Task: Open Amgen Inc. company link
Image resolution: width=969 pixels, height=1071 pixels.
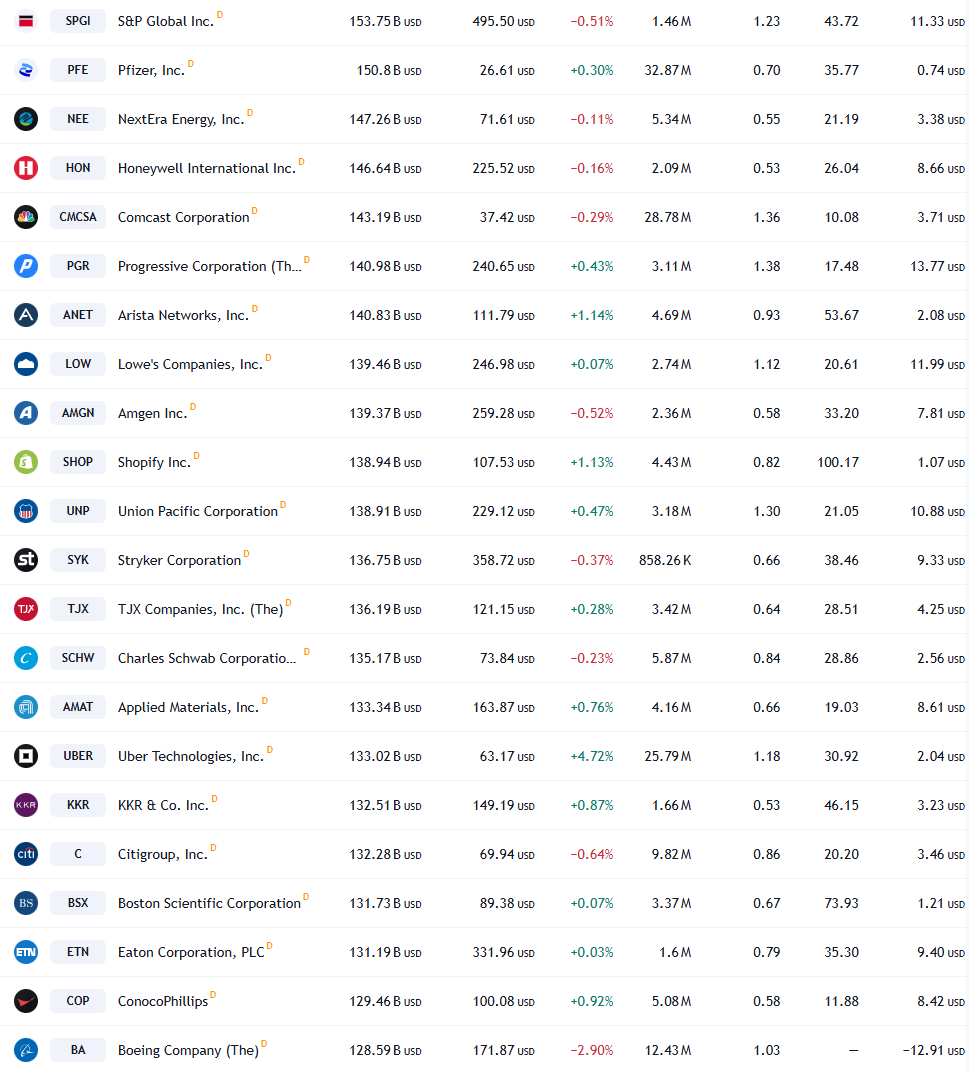Action: pos(152,413)
